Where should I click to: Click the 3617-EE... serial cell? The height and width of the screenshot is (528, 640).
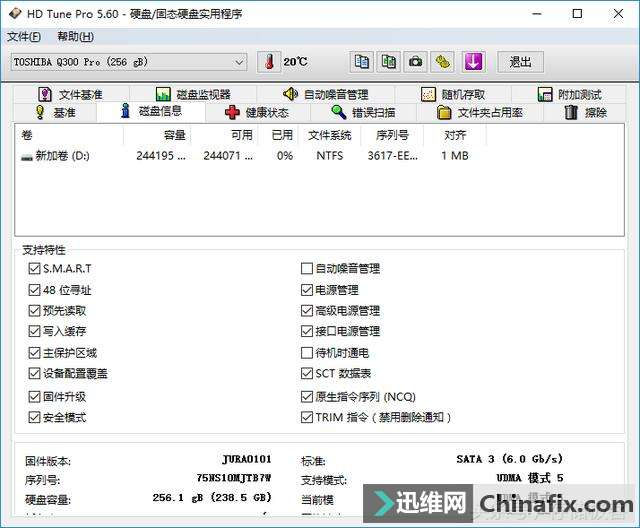tap(393, 156)
